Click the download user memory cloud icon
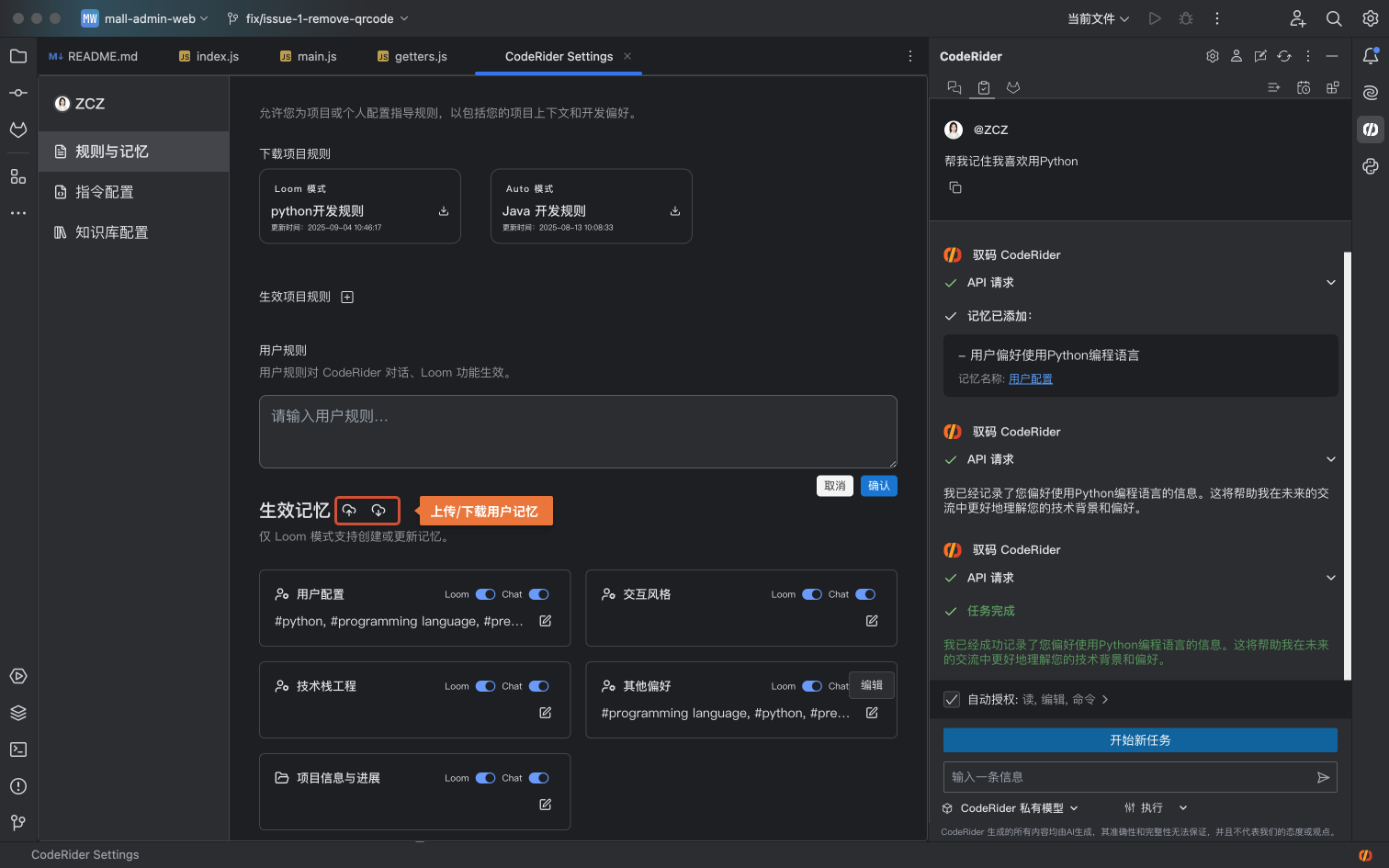The height and width of the screenshot is (868, 1389). coord(378,511)
